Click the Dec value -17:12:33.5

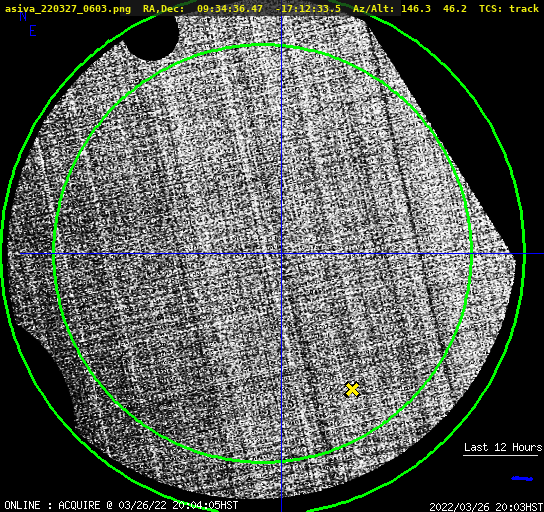click(x=308, y=8)
